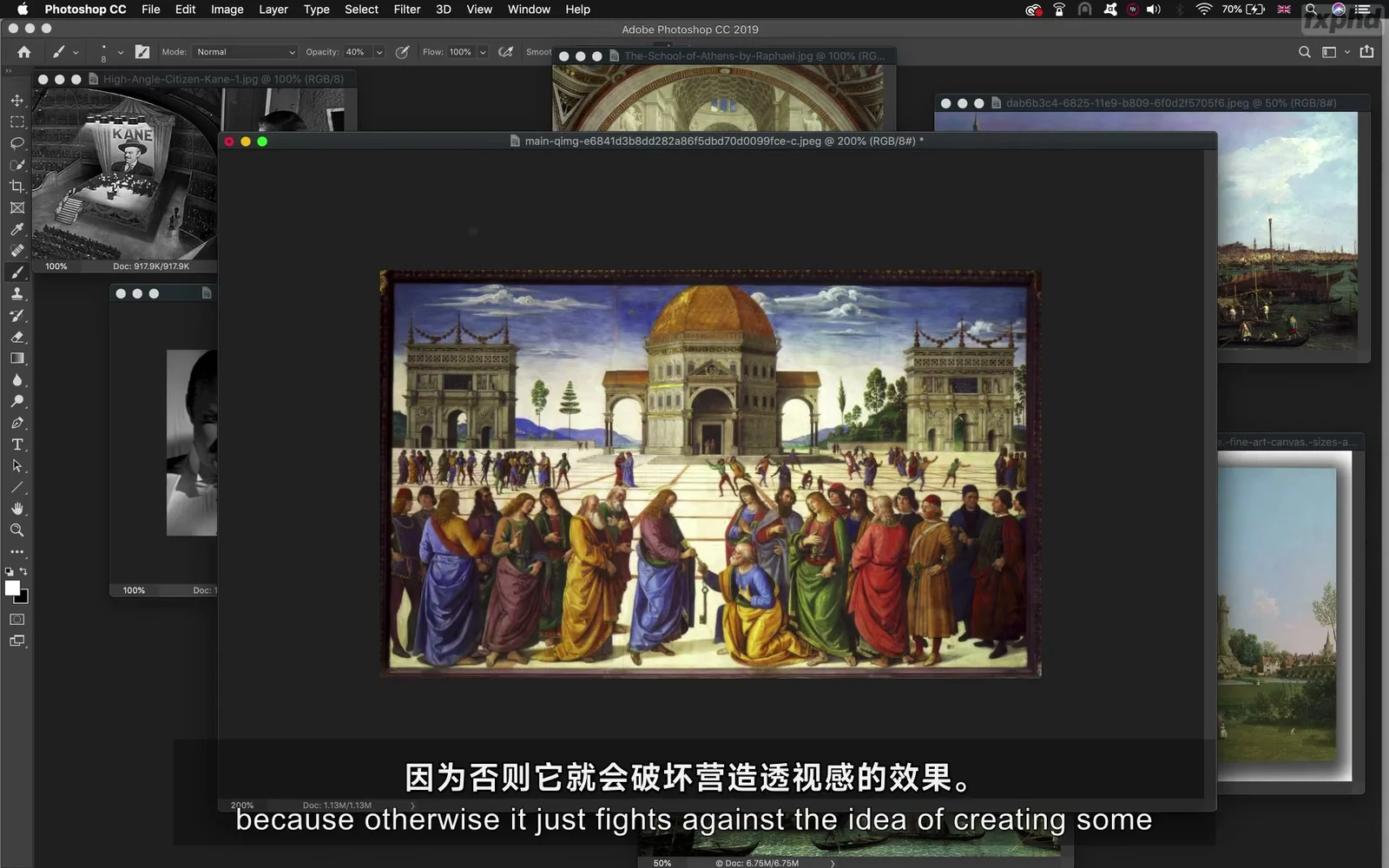Open the Apple menu
1389x868 pixels.
pos(23,10)
